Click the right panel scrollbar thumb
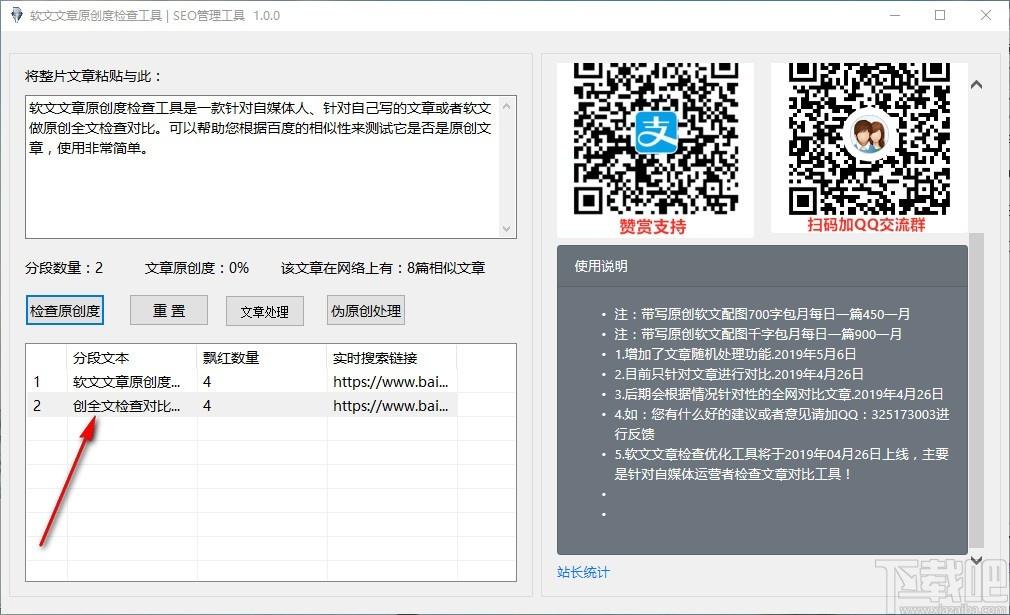 pos(977,388)
